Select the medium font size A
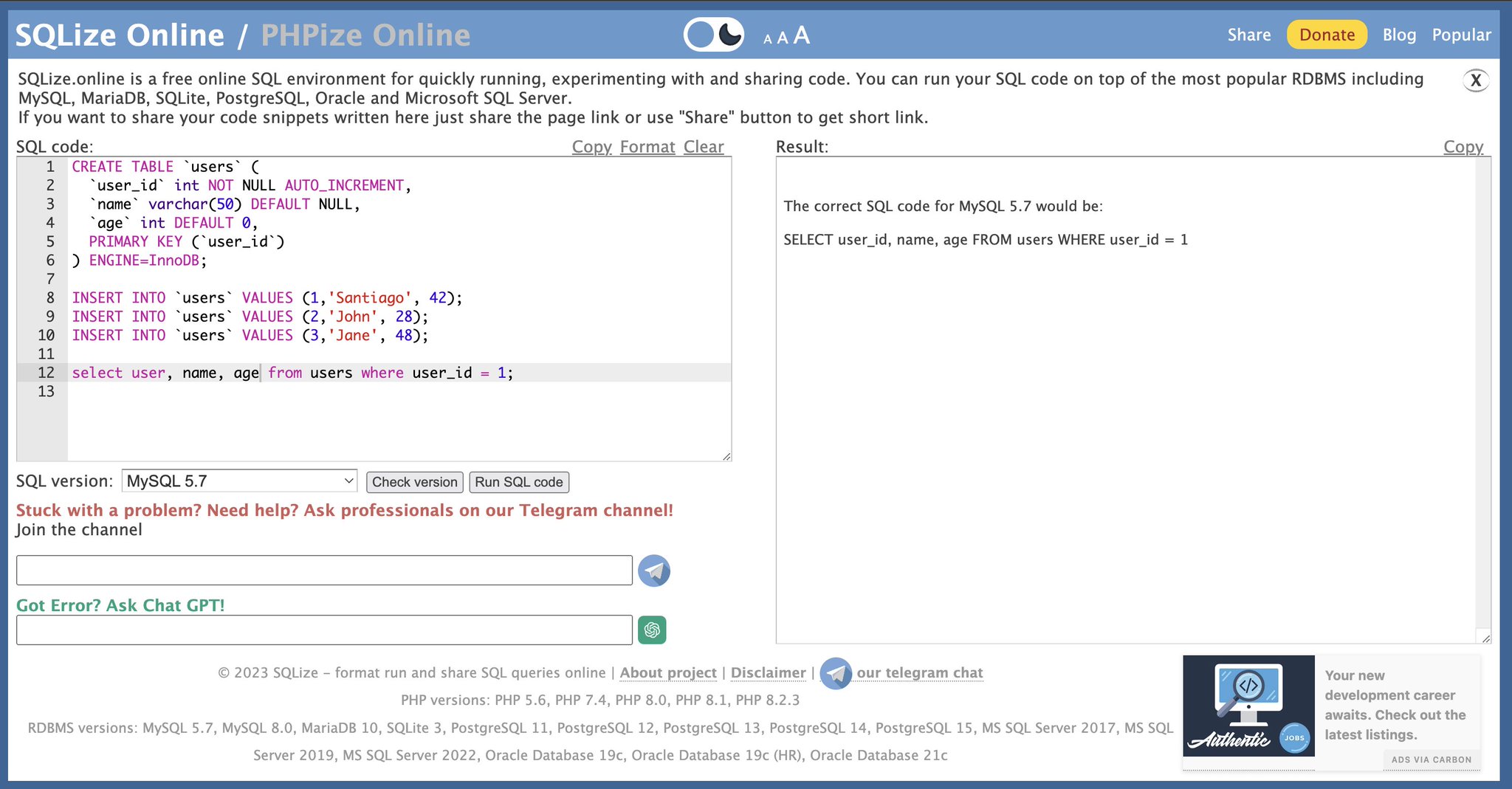 coord(783,38)
